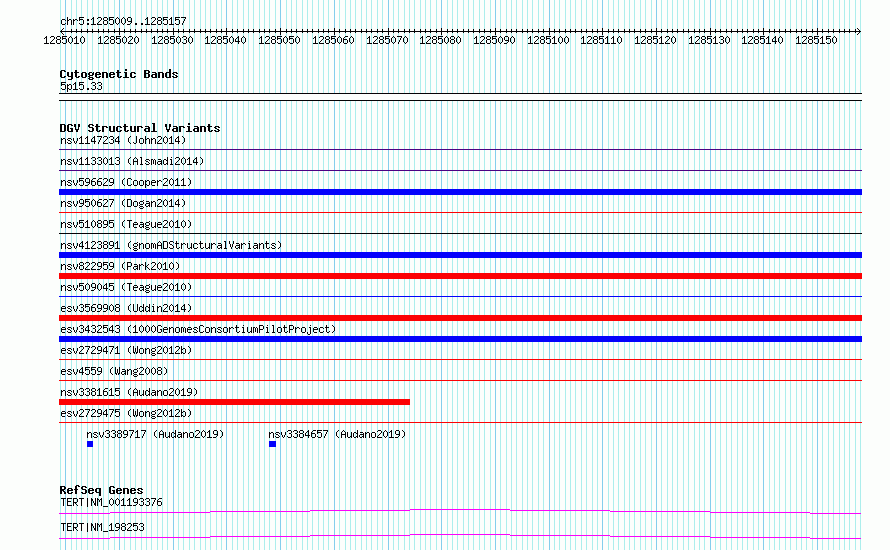Click ruler position 1285150
Image resolution: width=890 pixels, height=550 pixels.
coord(816,40)
